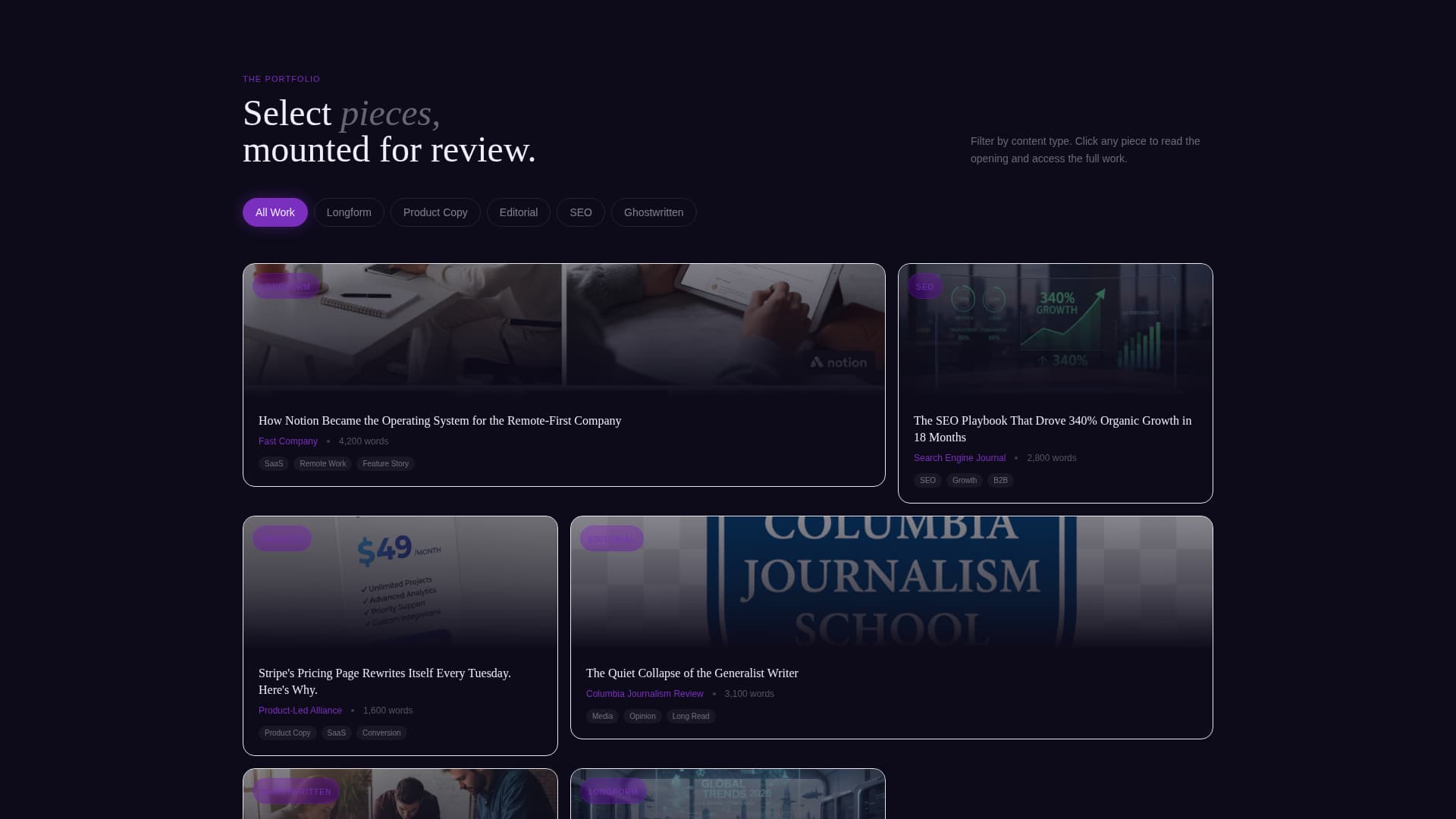This screenshot has height=819, width=1456.
Task: Click title Stripe's Pricing Page Rewrites Itself
Action: coord(385,682)
